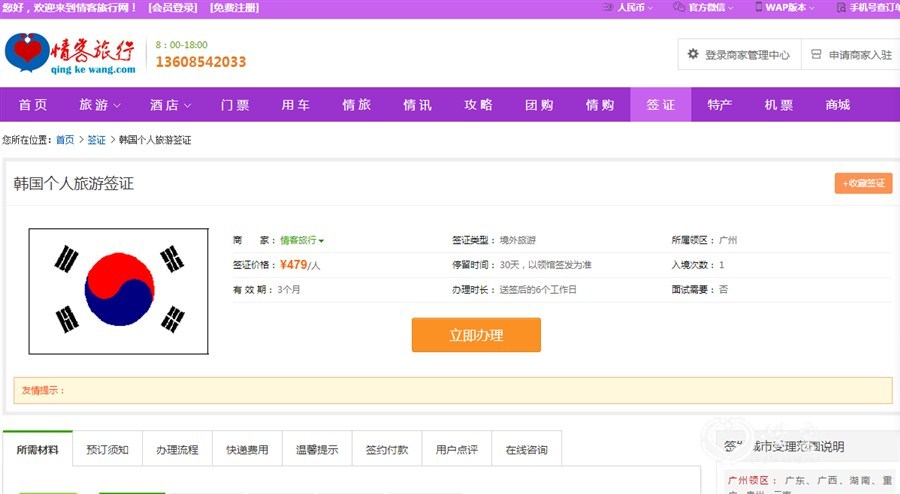Expand the 官方微信 dropdown
Viewport: 900px width, 494px height.
(x=711, y=7)
